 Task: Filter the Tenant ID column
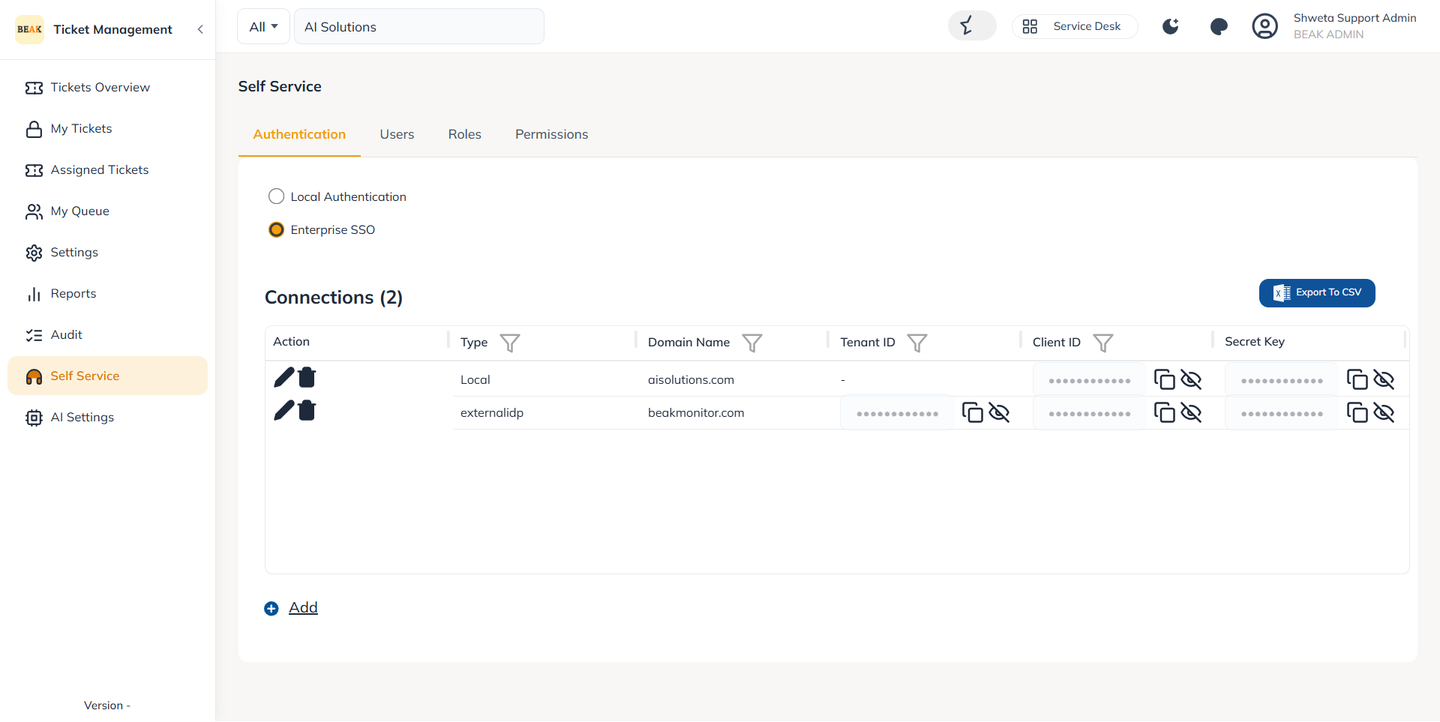(917, 343)
